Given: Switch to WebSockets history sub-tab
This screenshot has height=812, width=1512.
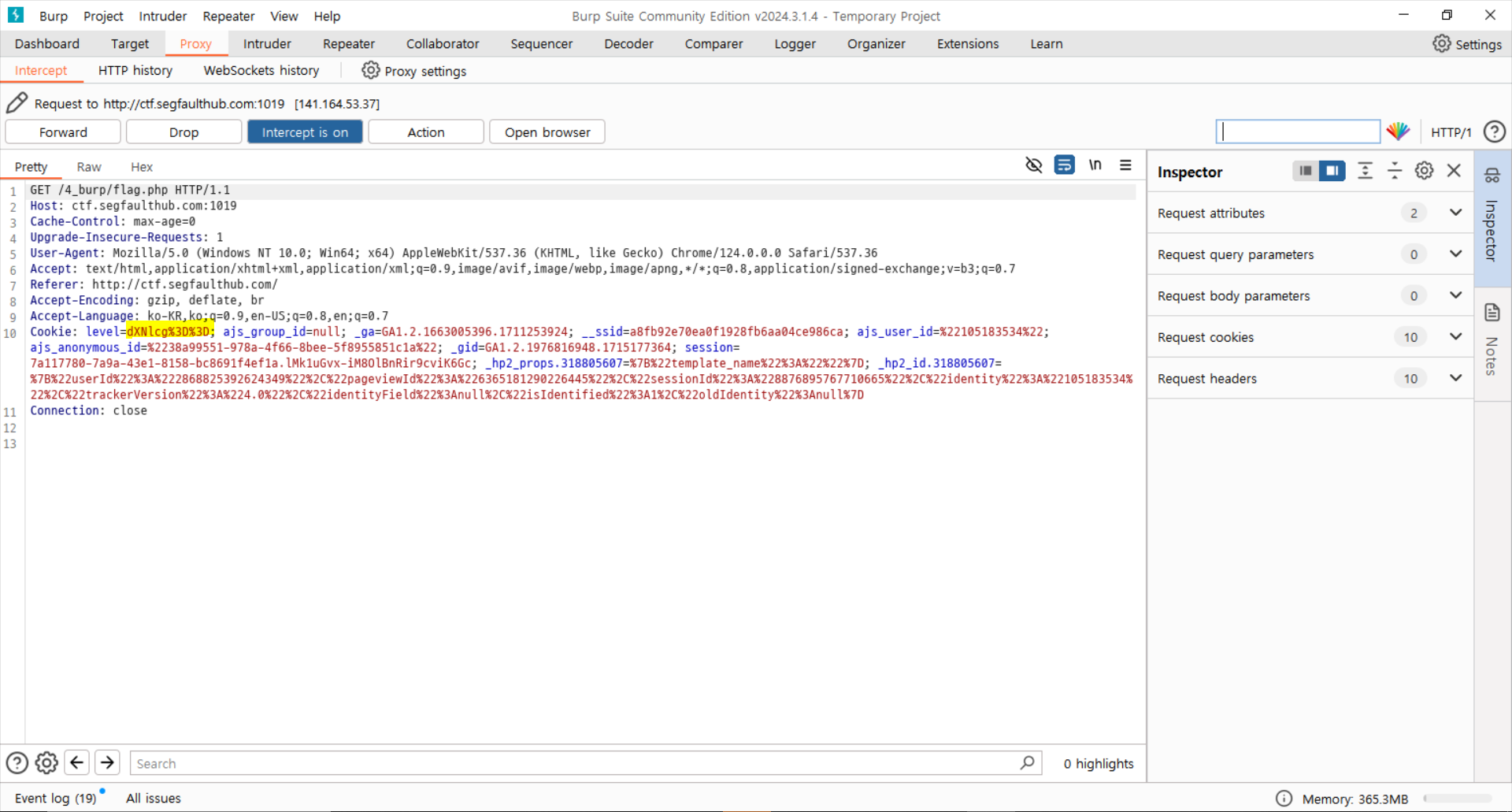Looking at the screenshot, I should tap(261, 70).
